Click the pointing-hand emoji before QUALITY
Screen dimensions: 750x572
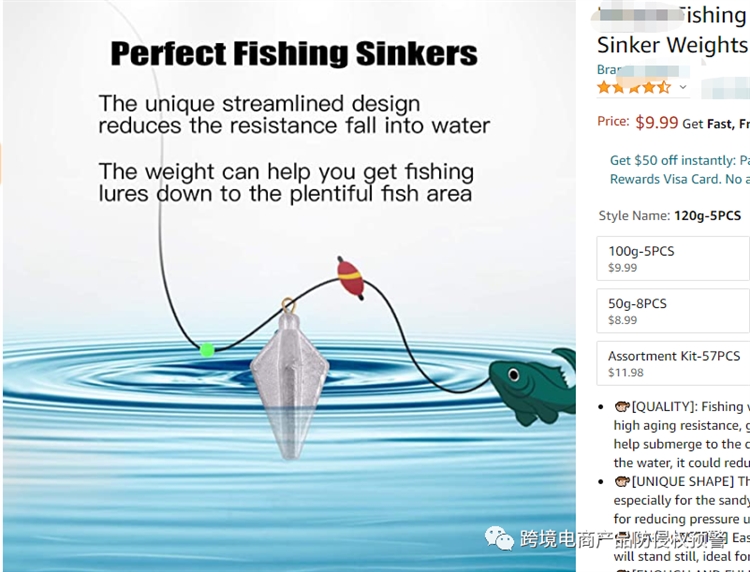tap(621, 407)
